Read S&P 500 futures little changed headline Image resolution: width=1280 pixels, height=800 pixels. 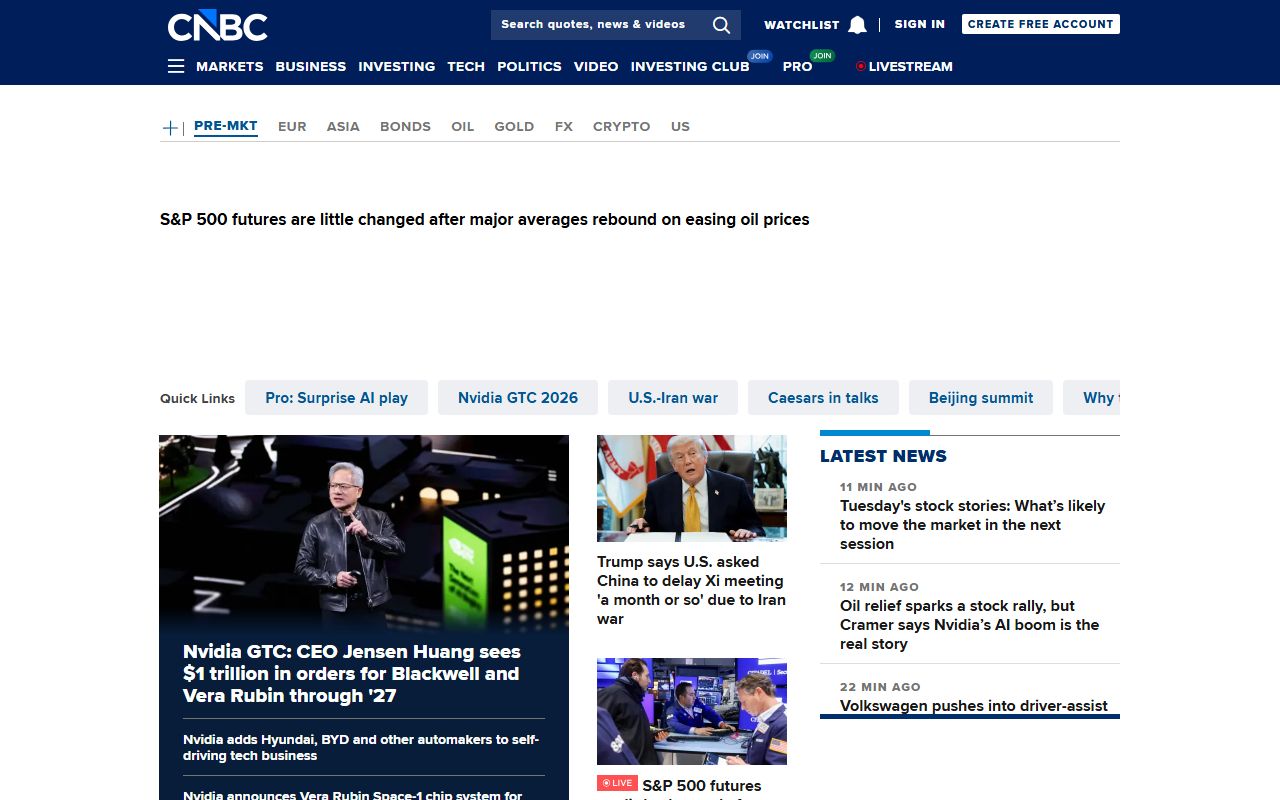click(484, 220)
